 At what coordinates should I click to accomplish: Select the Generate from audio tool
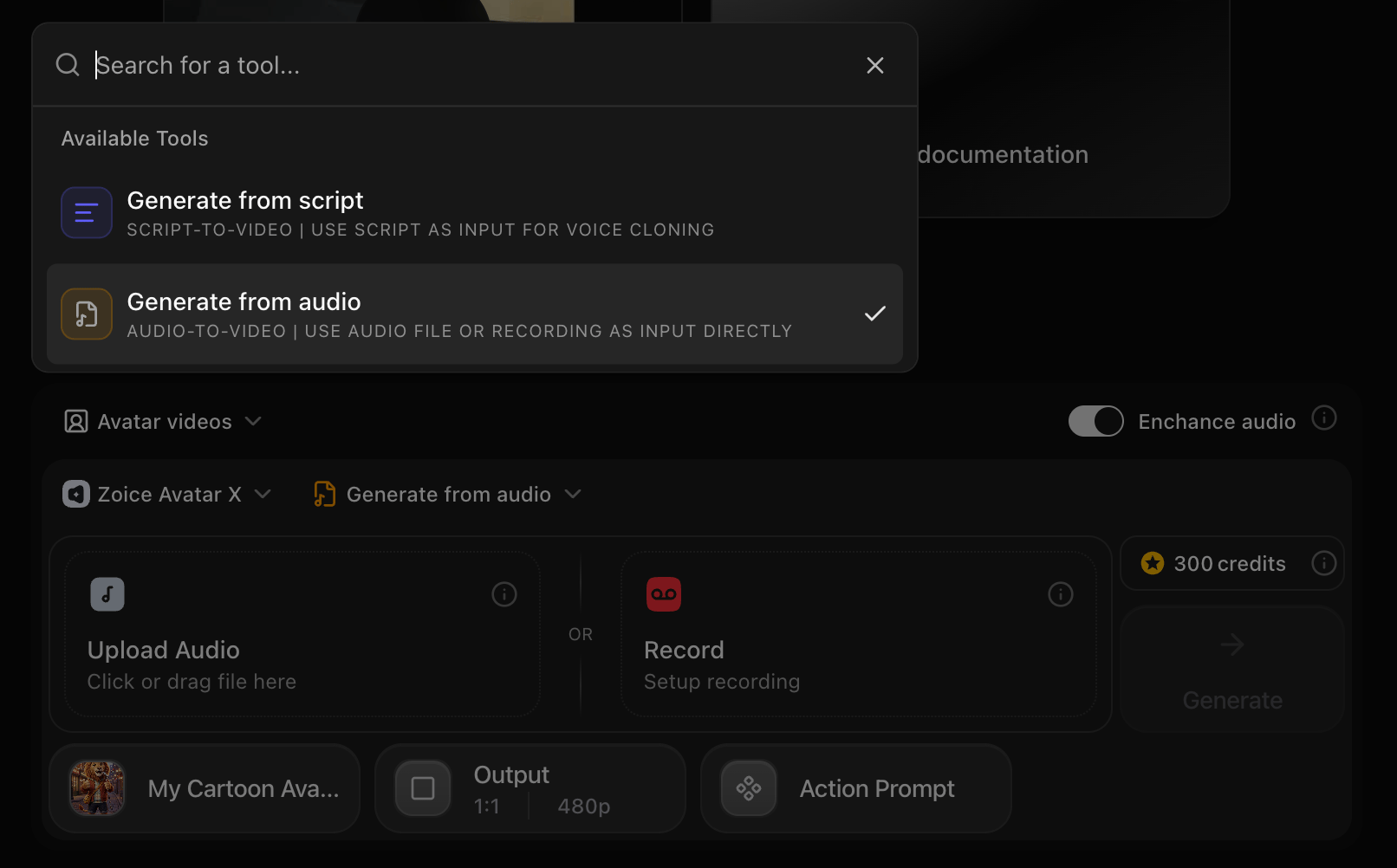(475, 314)
